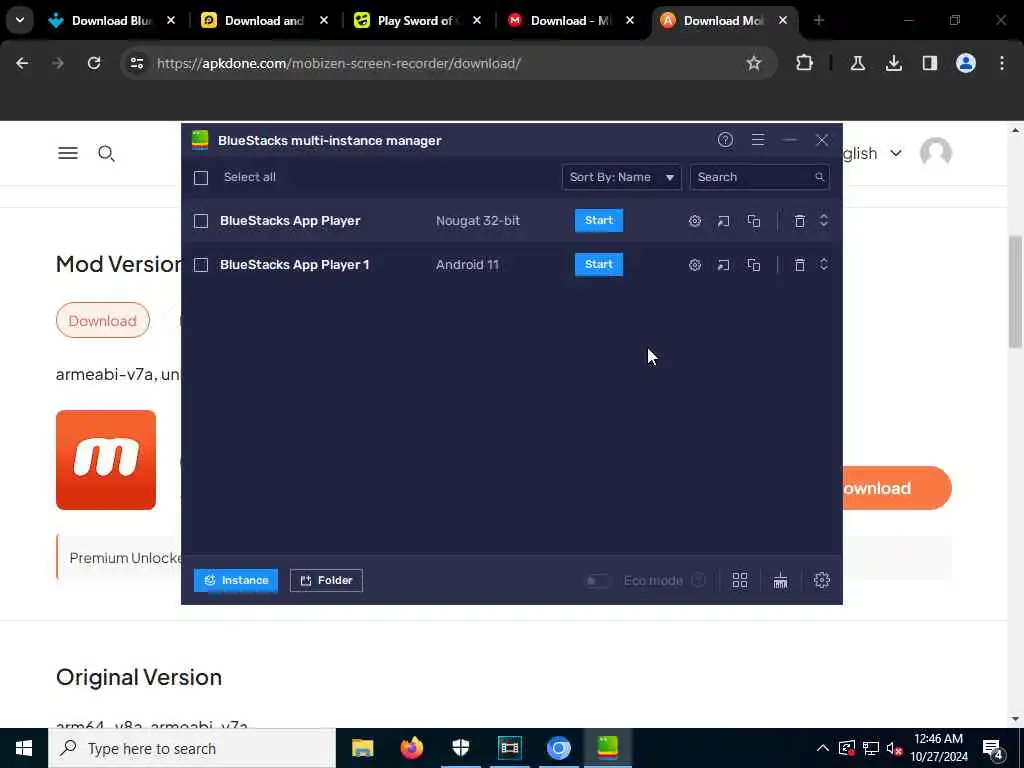1024x768 pixels.
Task: Start the Nougat 32-bit instance
Action: tap(599, 221)
